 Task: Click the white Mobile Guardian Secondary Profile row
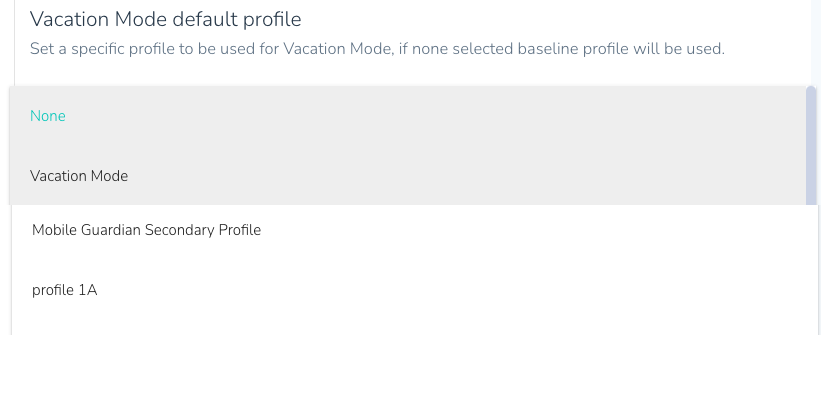pyautogui.click(x=400, y=230)
